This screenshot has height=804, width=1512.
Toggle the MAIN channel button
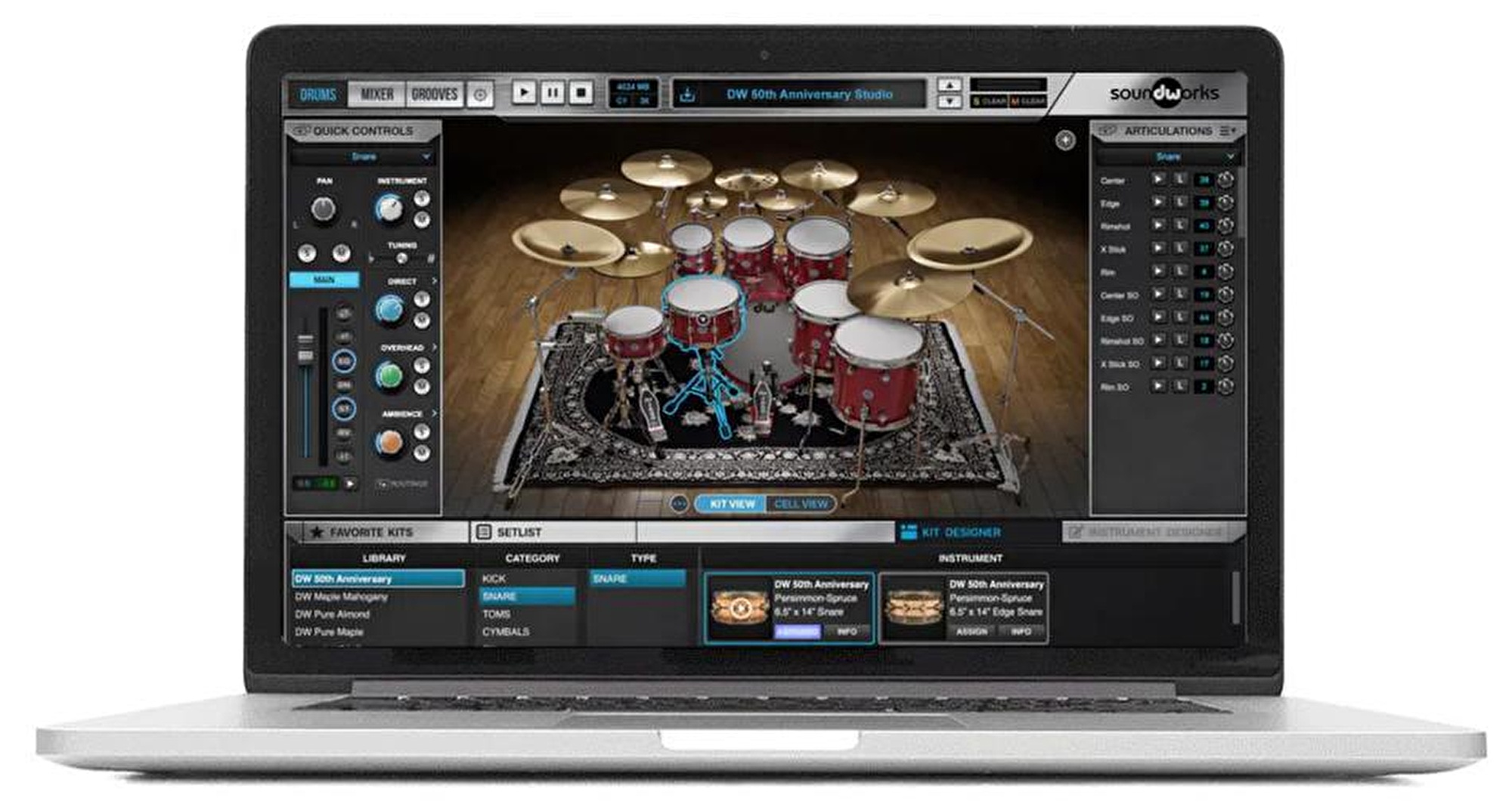(x=324, y=280)
